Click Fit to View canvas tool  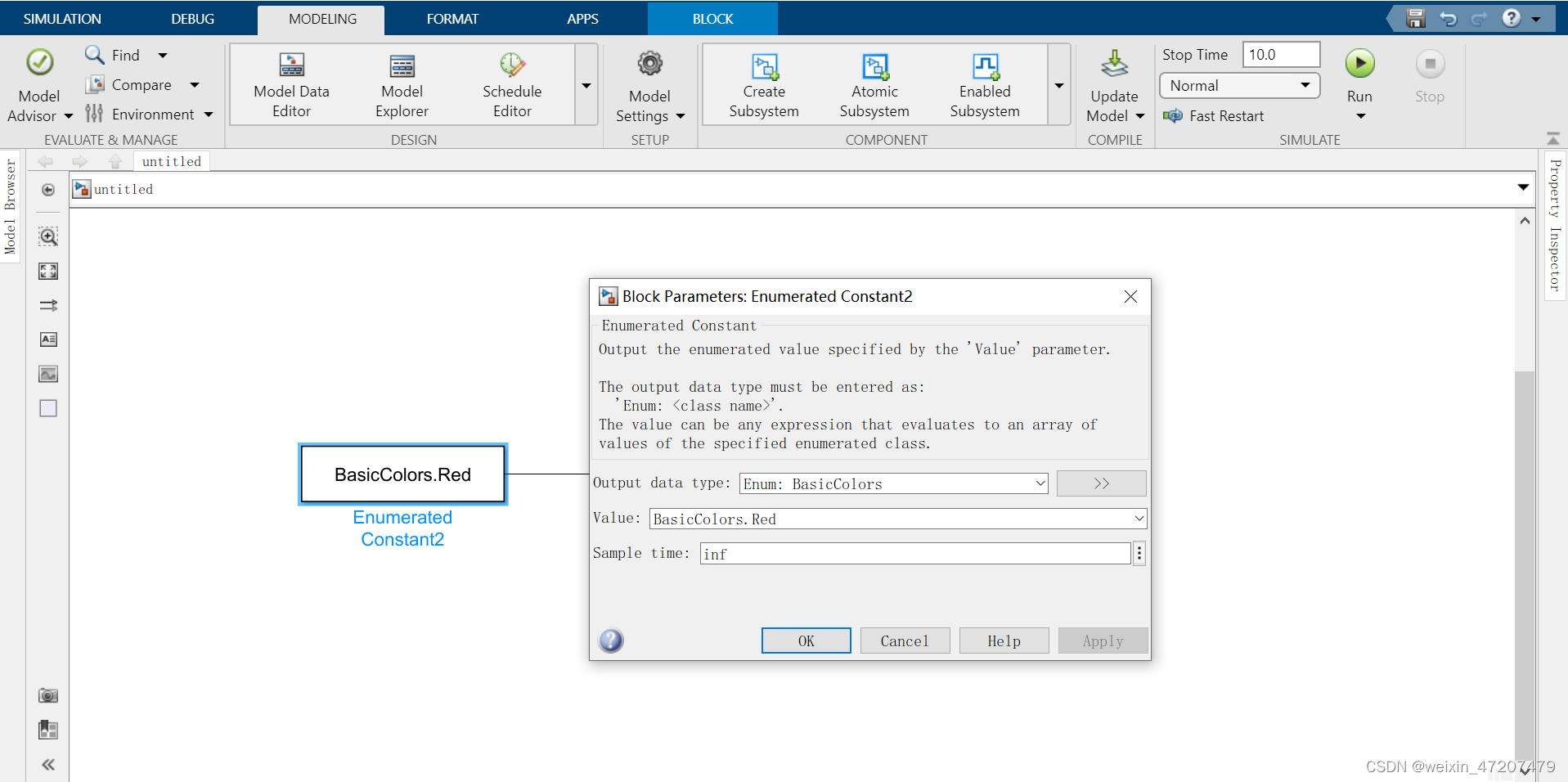click(48, 272)
